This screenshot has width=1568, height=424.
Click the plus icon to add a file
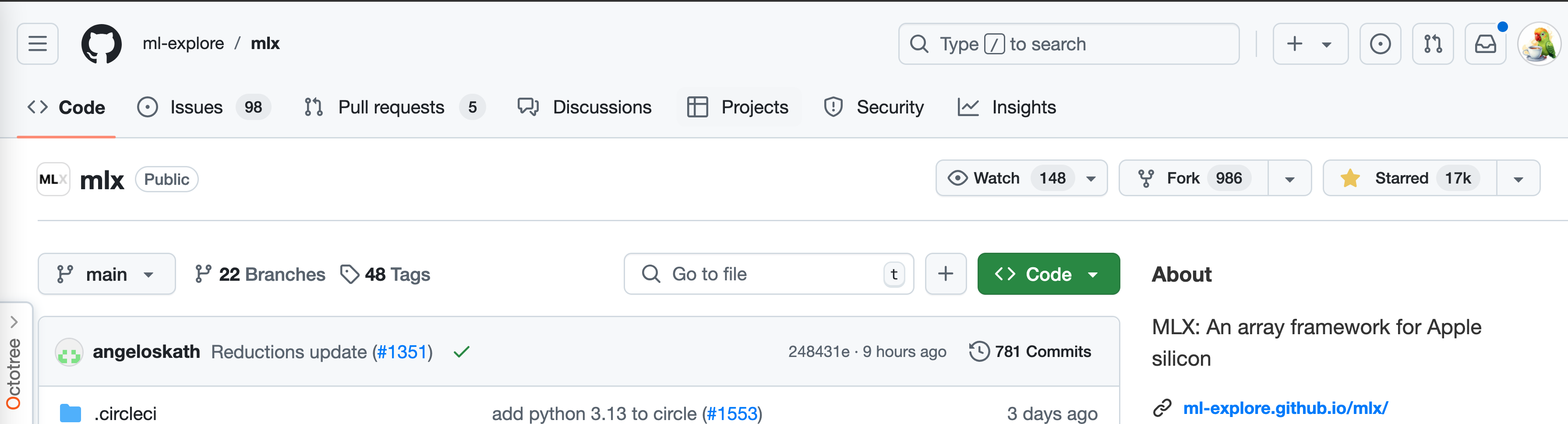[946, 274]
